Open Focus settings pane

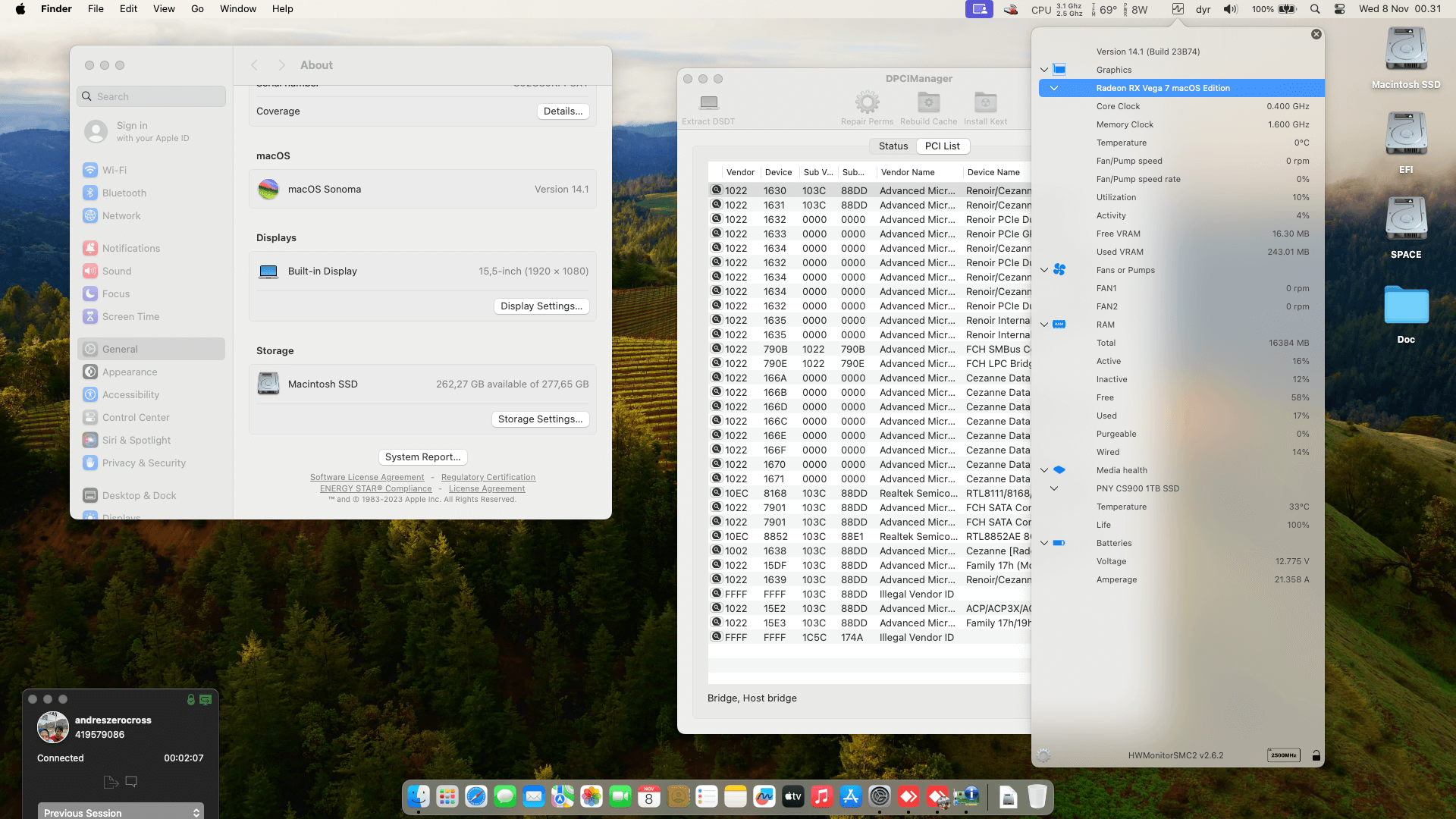pos(152,294)
